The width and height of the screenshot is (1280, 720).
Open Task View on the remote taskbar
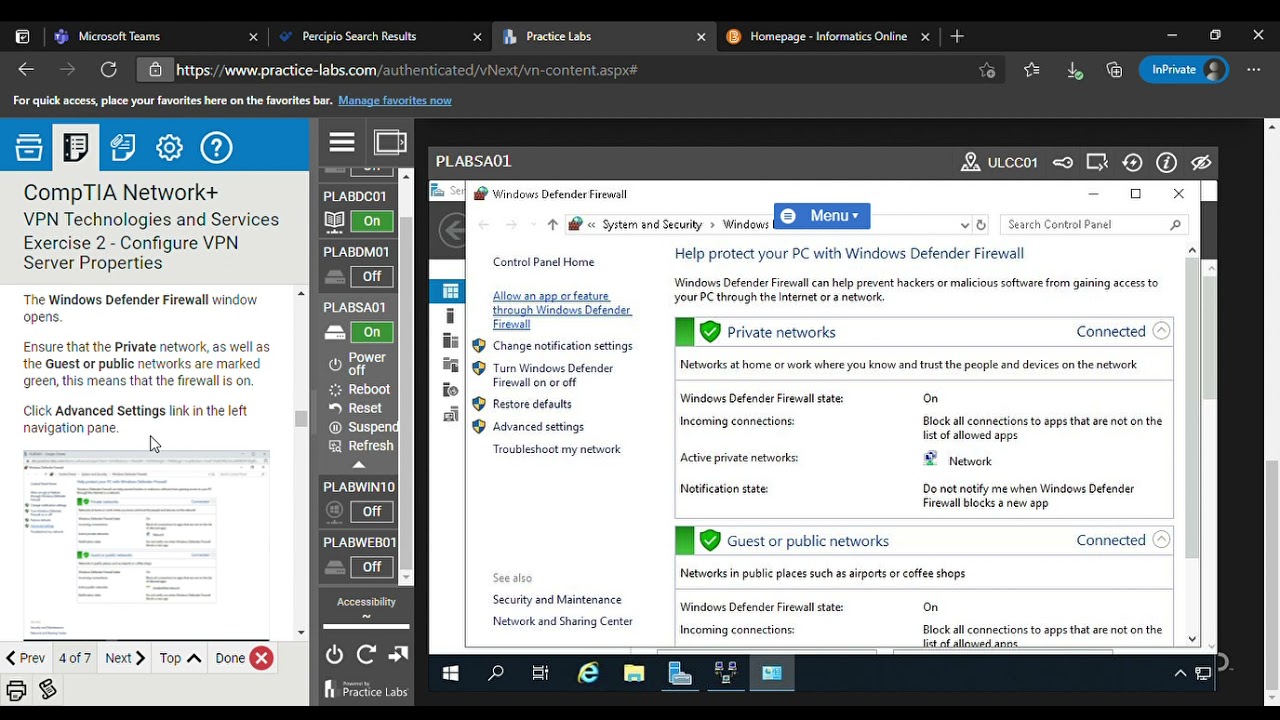541,674
